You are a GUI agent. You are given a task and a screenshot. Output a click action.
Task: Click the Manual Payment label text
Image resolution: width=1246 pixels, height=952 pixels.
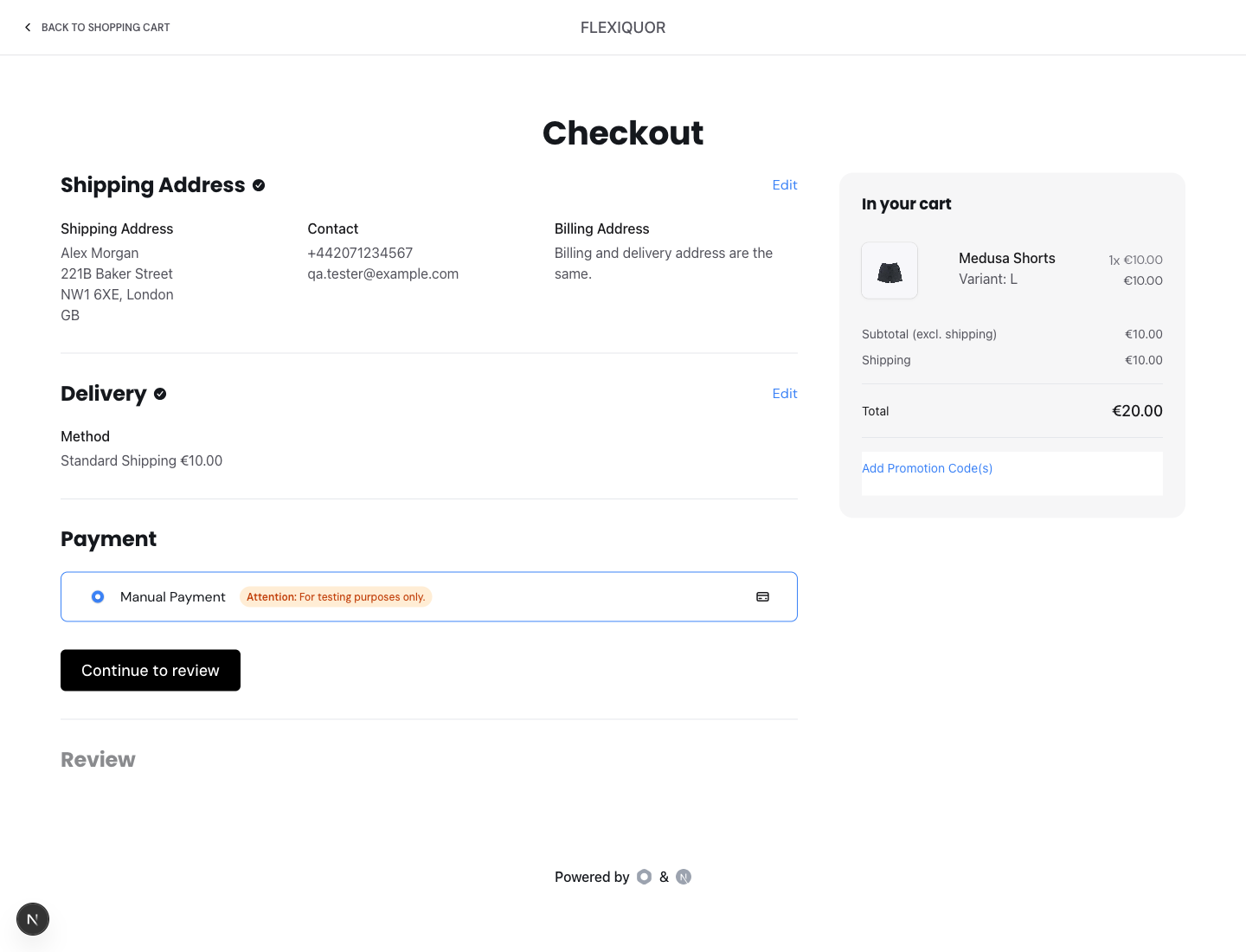173,597
